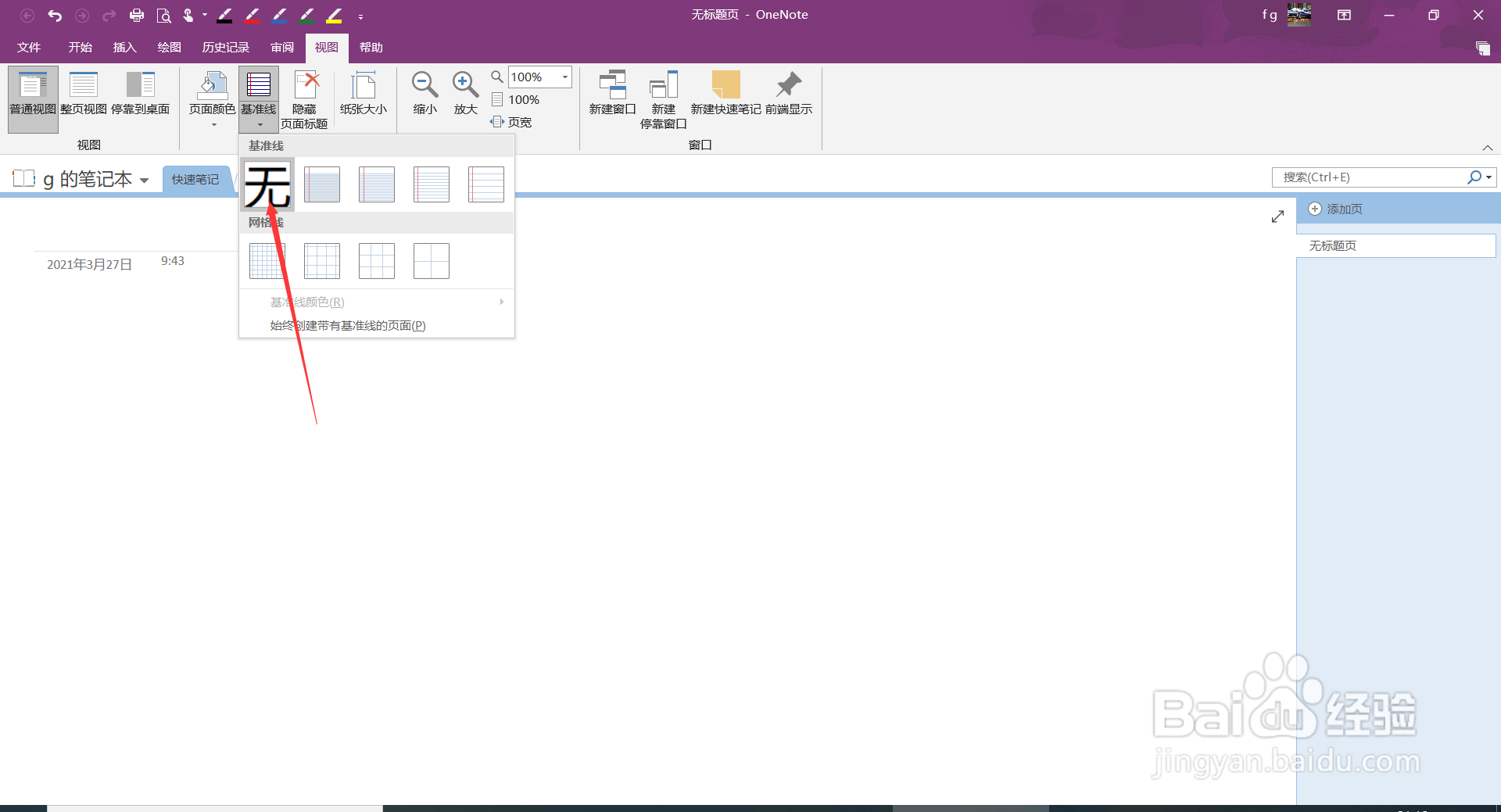Switch to the 插入 ribbon tab
This screenshot has width=1501, height=812.
(124, 48)
